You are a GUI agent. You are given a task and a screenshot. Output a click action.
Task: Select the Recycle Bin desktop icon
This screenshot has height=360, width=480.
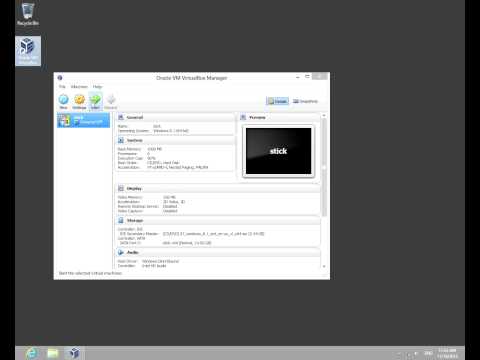pos(28,14)
